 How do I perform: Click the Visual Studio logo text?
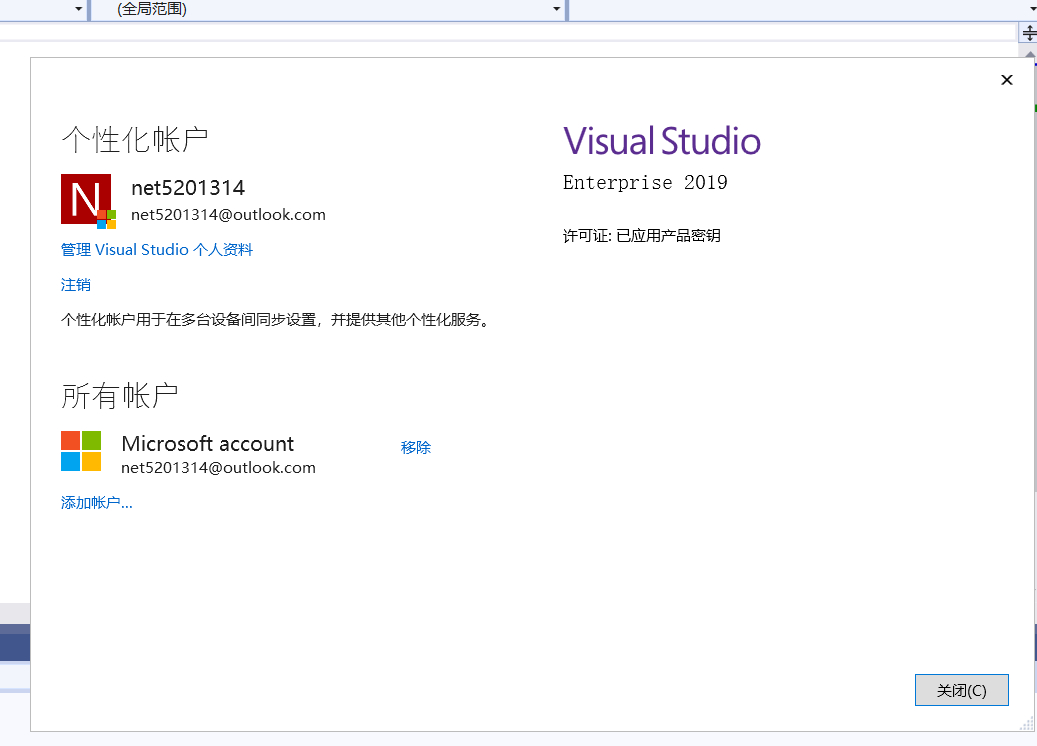(662, 141)
